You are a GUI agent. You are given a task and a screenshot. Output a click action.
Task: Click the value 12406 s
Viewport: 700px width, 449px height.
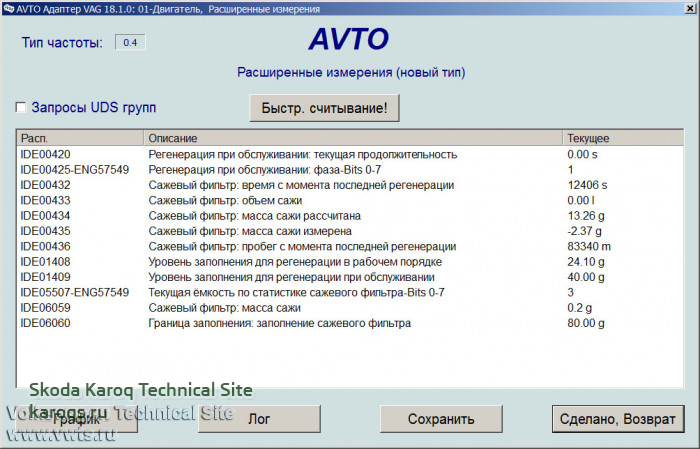587,185
